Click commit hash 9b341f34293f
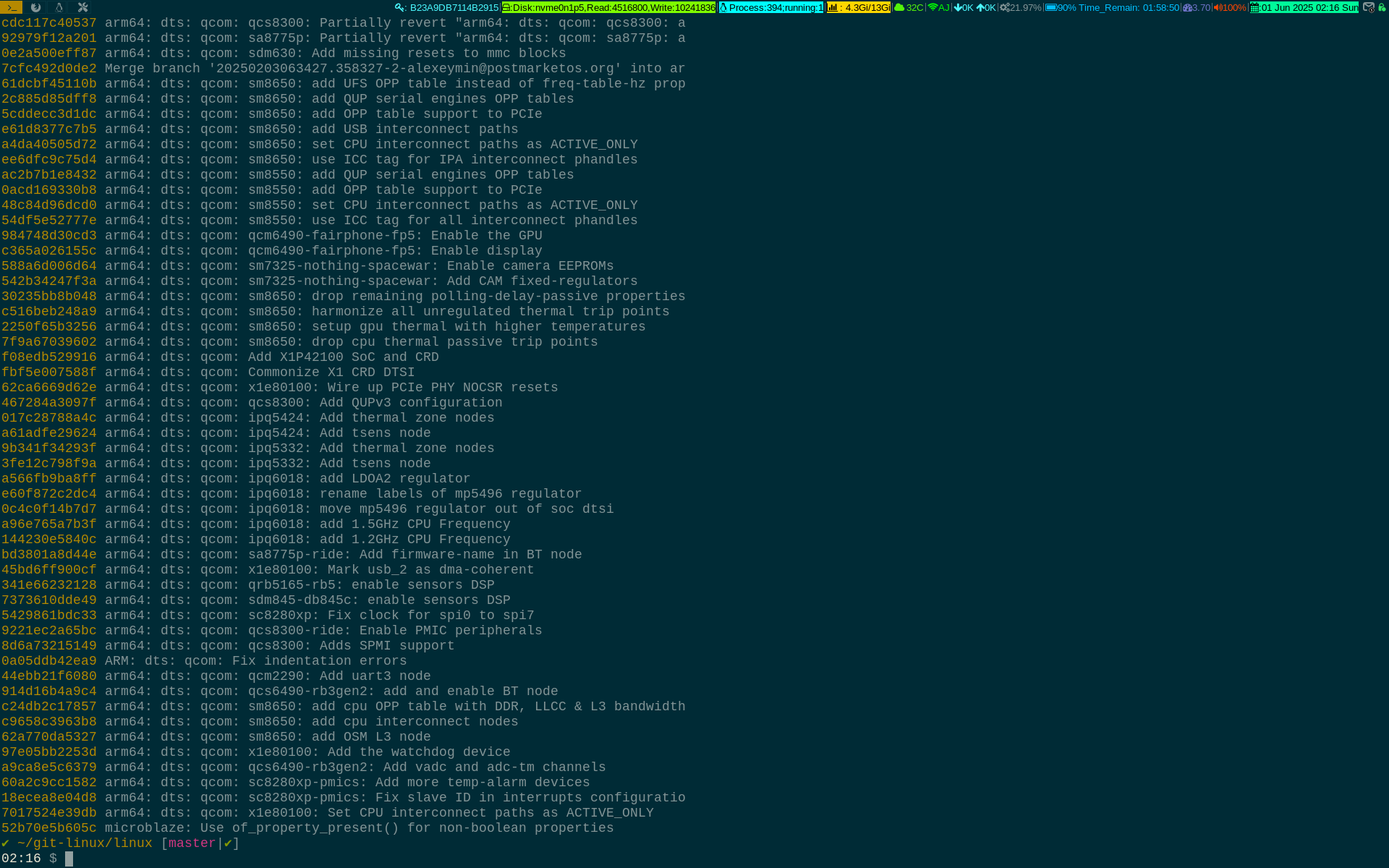This screenshot has height=868, width=1389. [x=48, y=448]
